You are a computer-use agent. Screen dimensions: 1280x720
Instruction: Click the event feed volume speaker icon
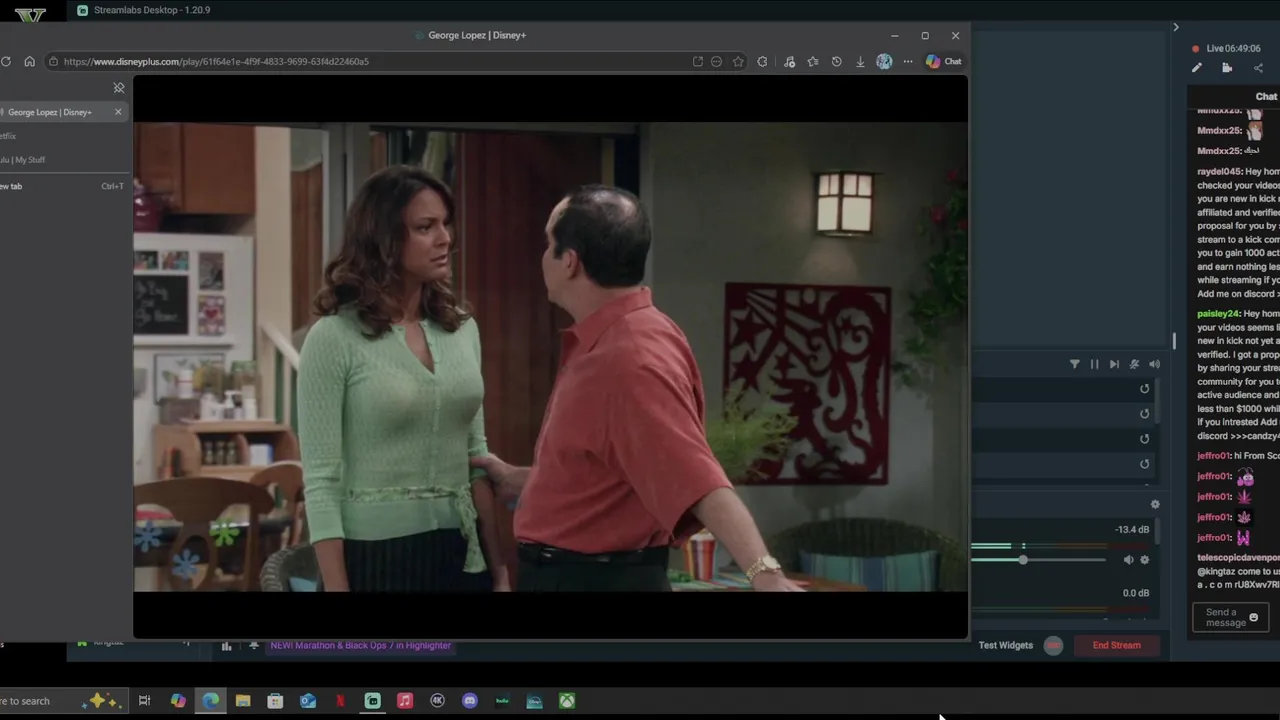[x=1154, y=364]
